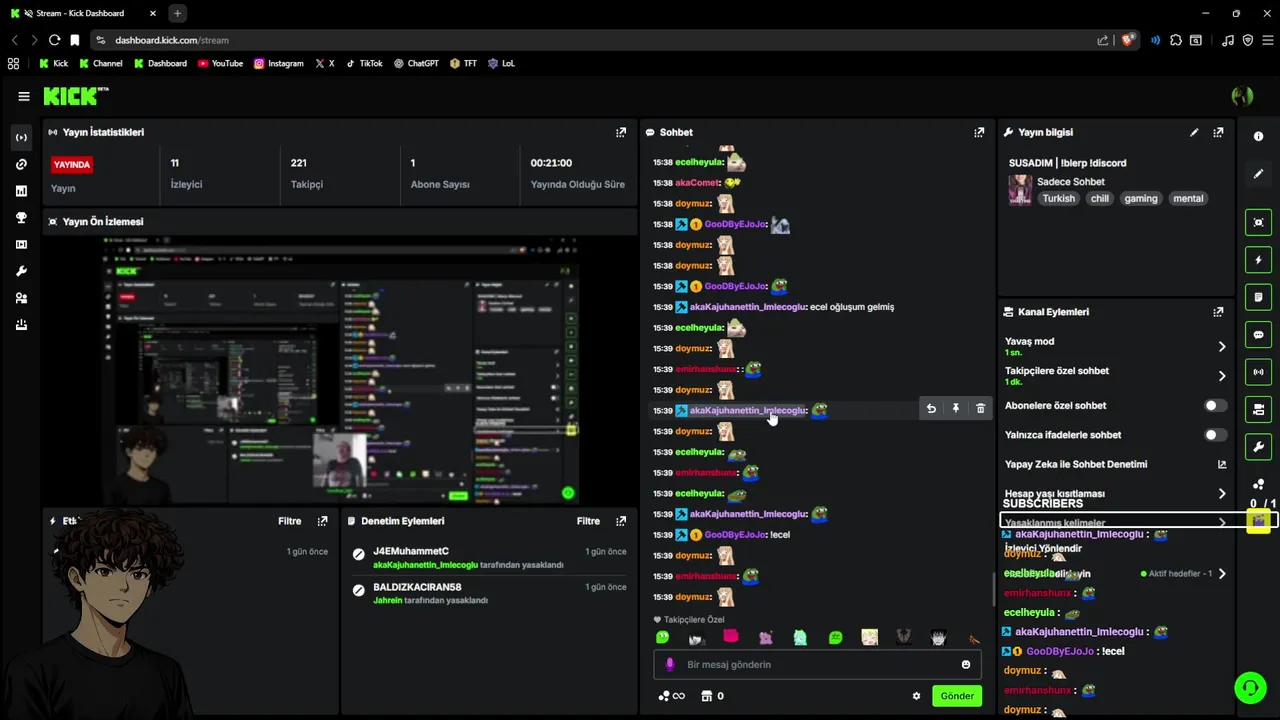
Task: Click J4EMuhammetC moderation entry
Action: tap(489, 558)
